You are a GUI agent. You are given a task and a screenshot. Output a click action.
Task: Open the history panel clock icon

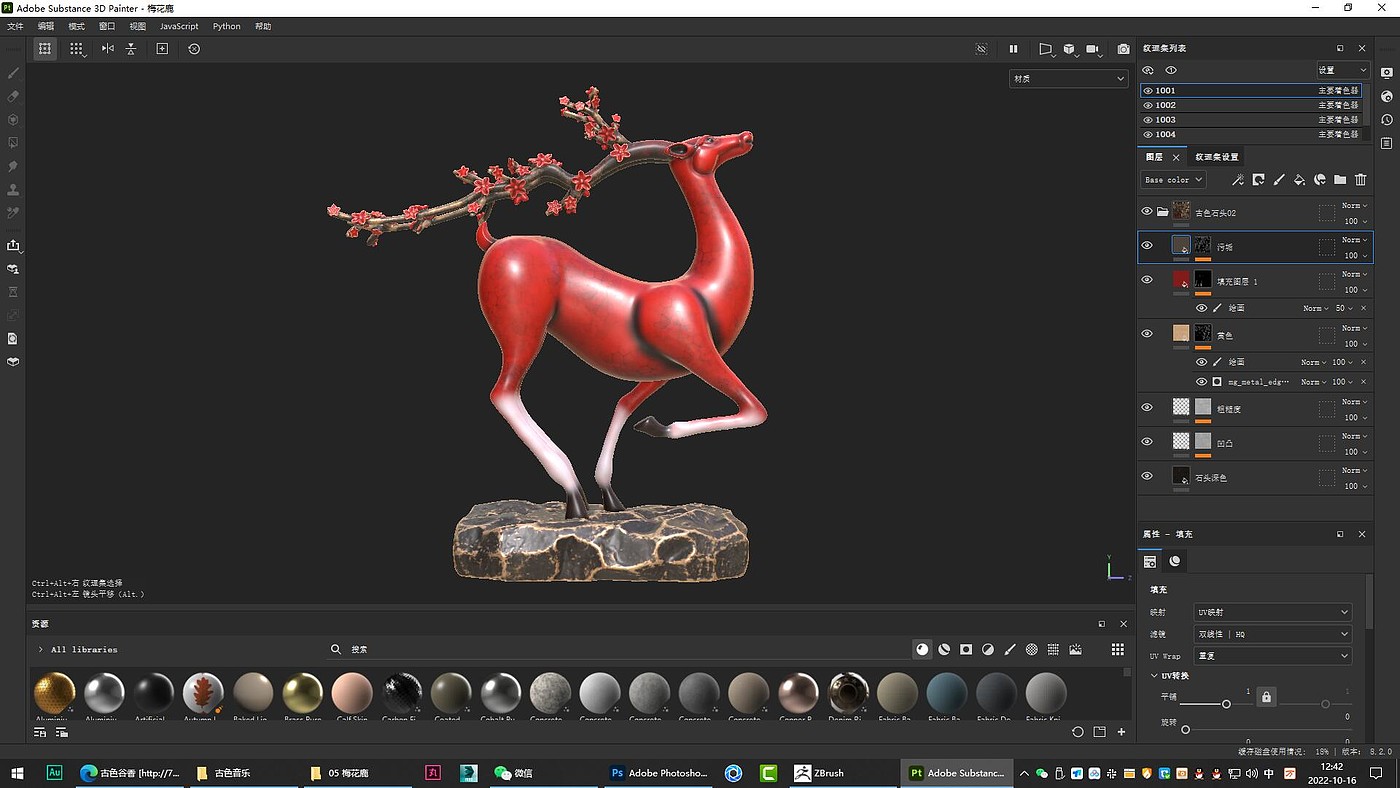click(1387, 120)
